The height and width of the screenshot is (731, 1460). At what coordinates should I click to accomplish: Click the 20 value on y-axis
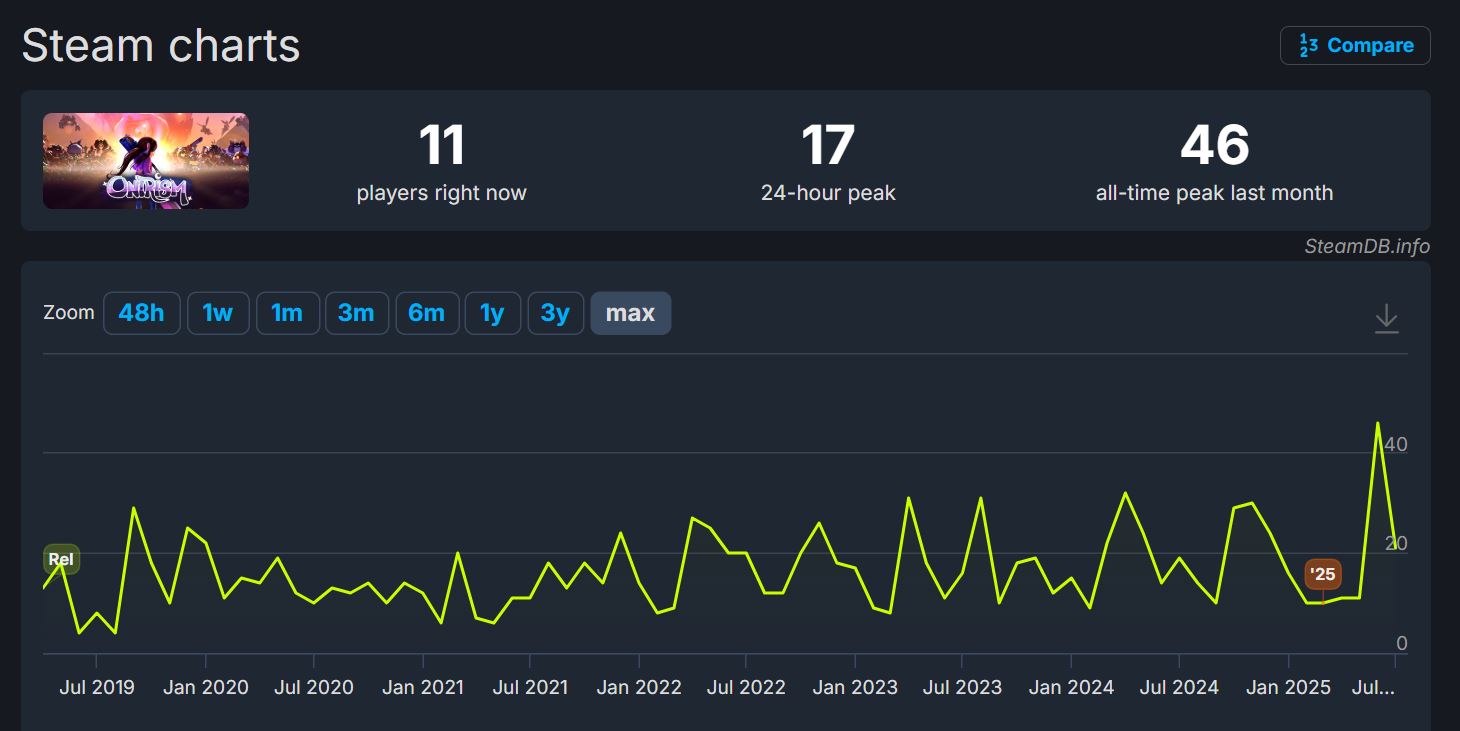[x=1395, y=543]
